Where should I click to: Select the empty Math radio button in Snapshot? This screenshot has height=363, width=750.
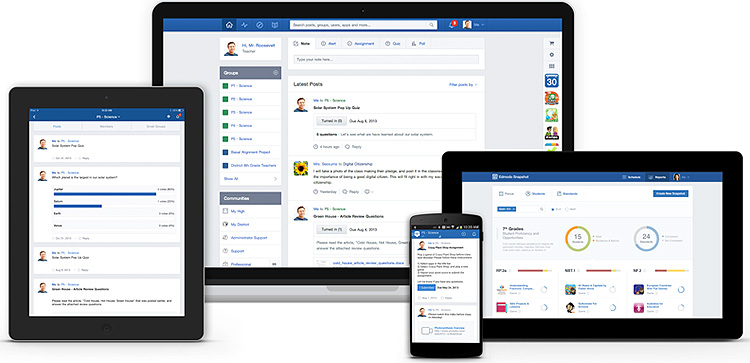click(x=567, y=209)
